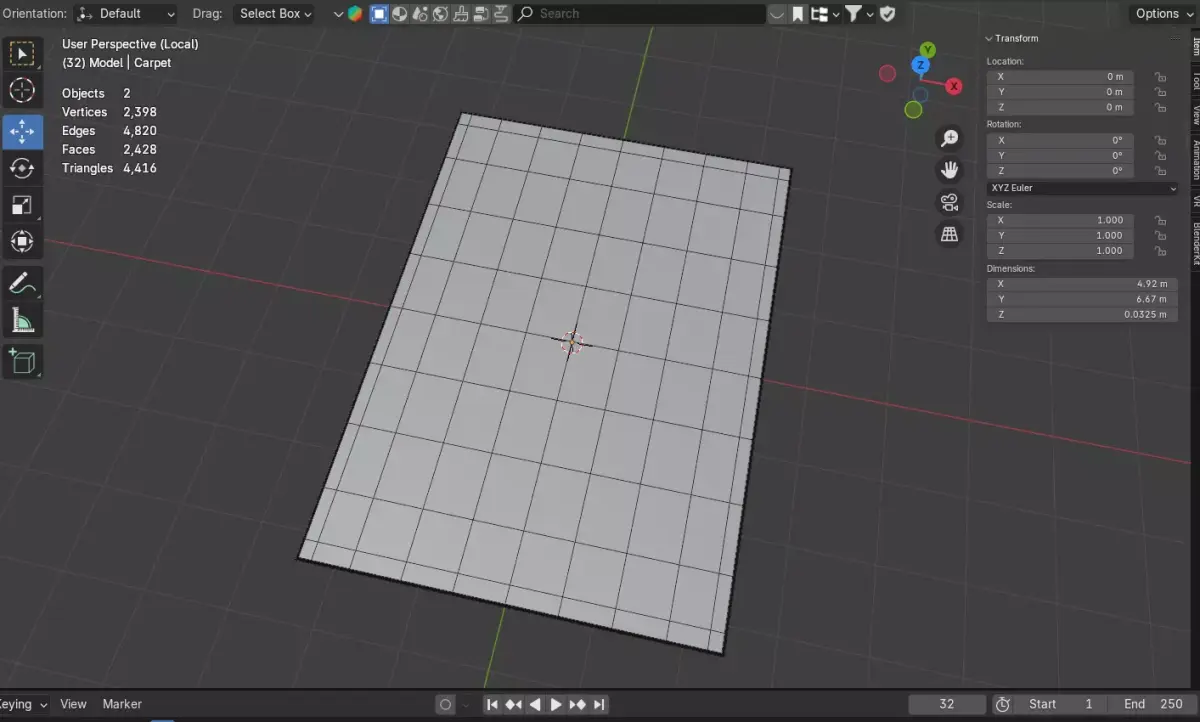Open the auto keying options dropdown arrow
This screenshot has width=1200, height=722.
(x=466, y=704)
